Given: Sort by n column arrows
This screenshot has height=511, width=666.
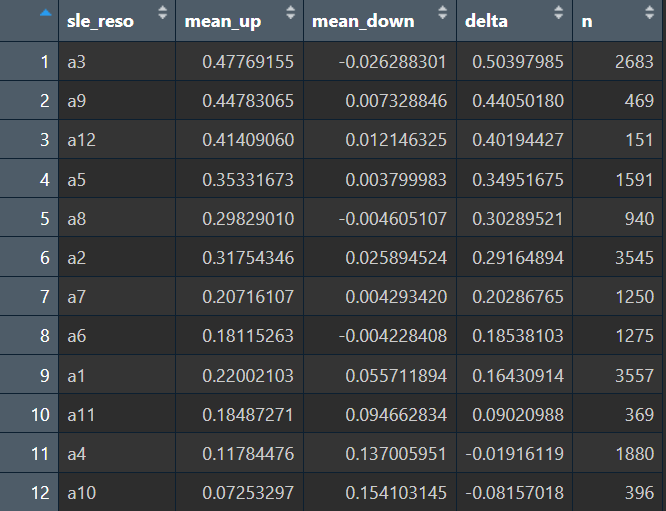Looking at the screenshot, I should (x=649, y=12).
